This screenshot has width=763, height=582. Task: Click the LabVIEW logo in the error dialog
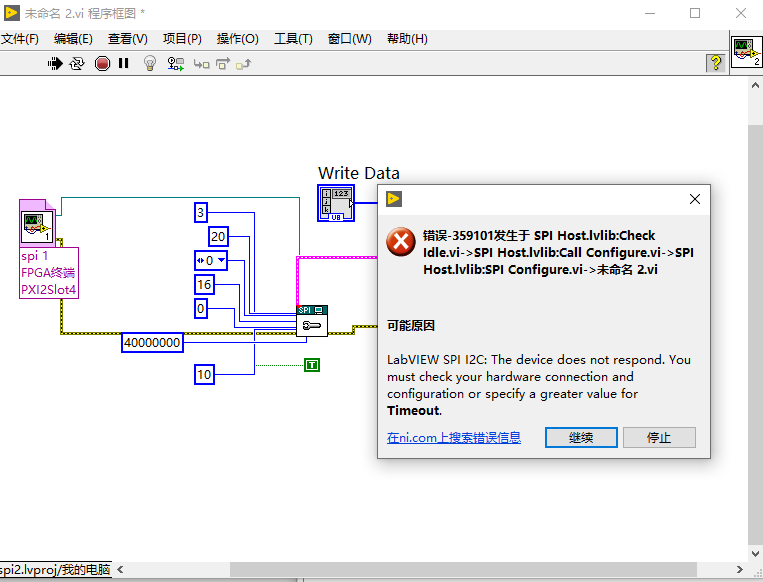coord(394,199)
